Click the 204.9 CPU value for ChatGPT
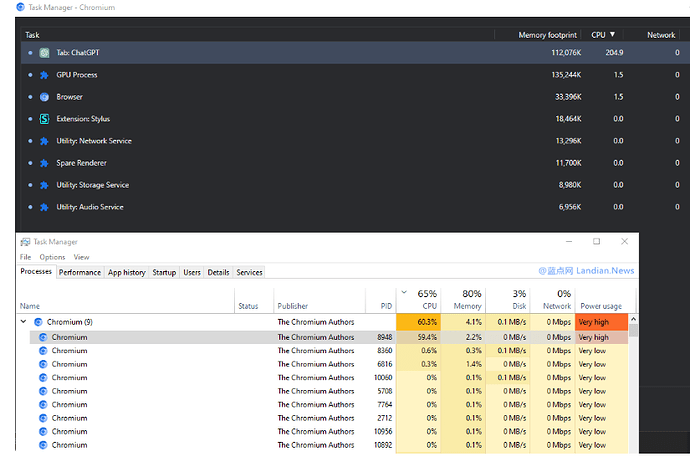 pos(614,52)
